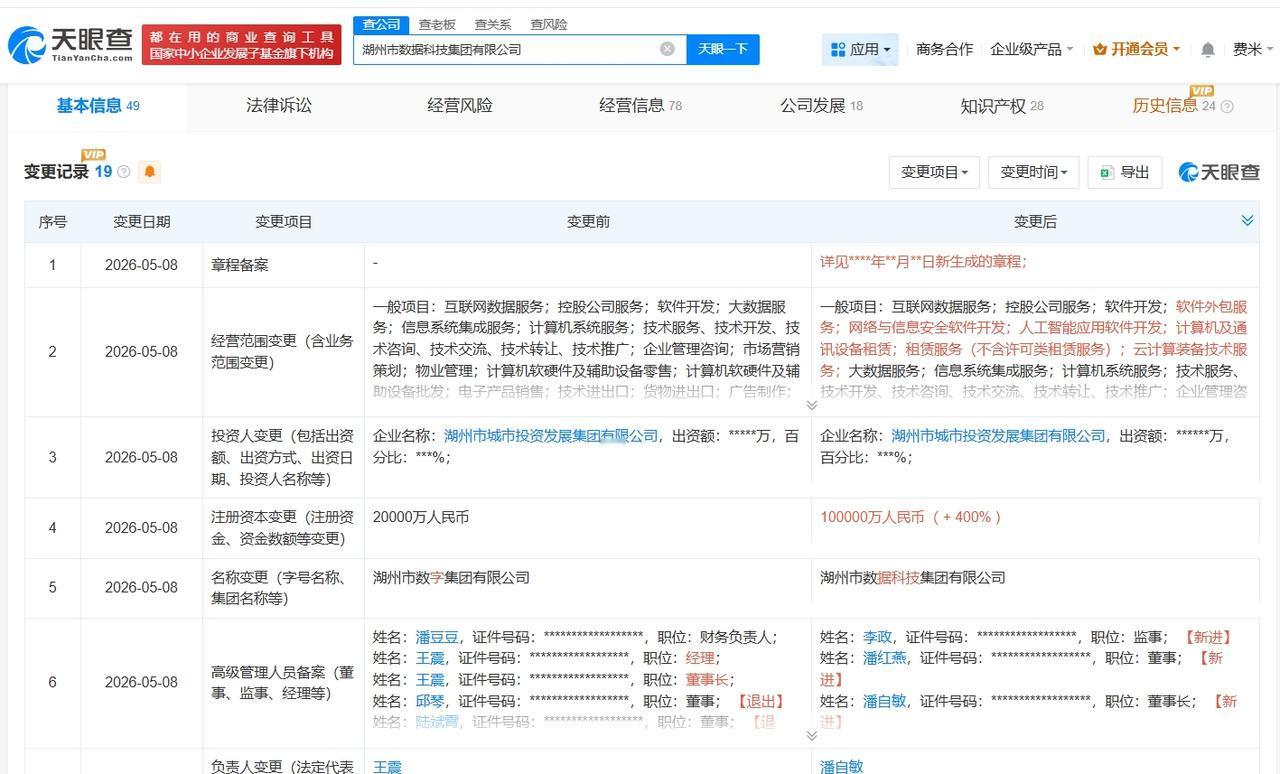The image size is (1280, 774).
Task: Click the red promotional banner beside the logo
Action: [x=241, y=45]
